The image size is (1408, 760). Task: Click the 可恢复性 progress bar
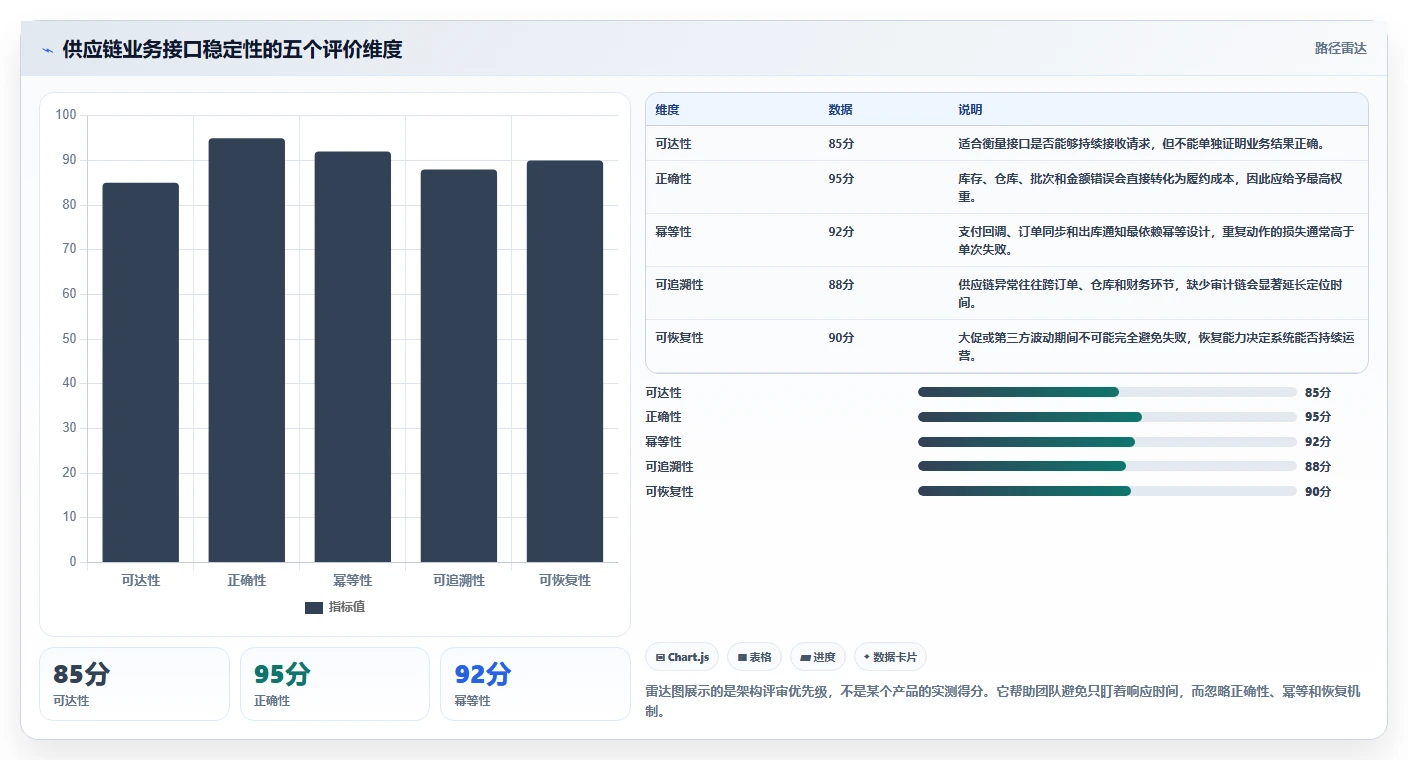click(1107, 491)
